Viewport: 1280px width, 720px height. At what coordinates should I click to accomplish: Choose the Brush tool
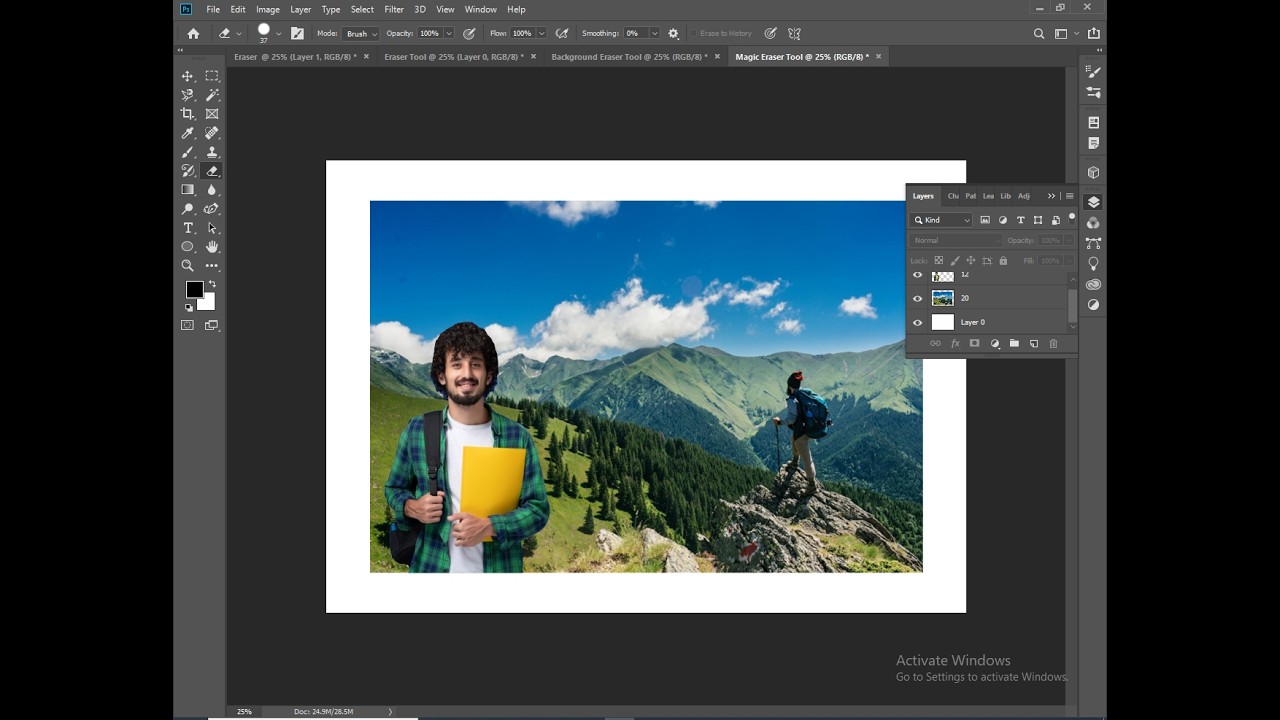click(187, 152)
